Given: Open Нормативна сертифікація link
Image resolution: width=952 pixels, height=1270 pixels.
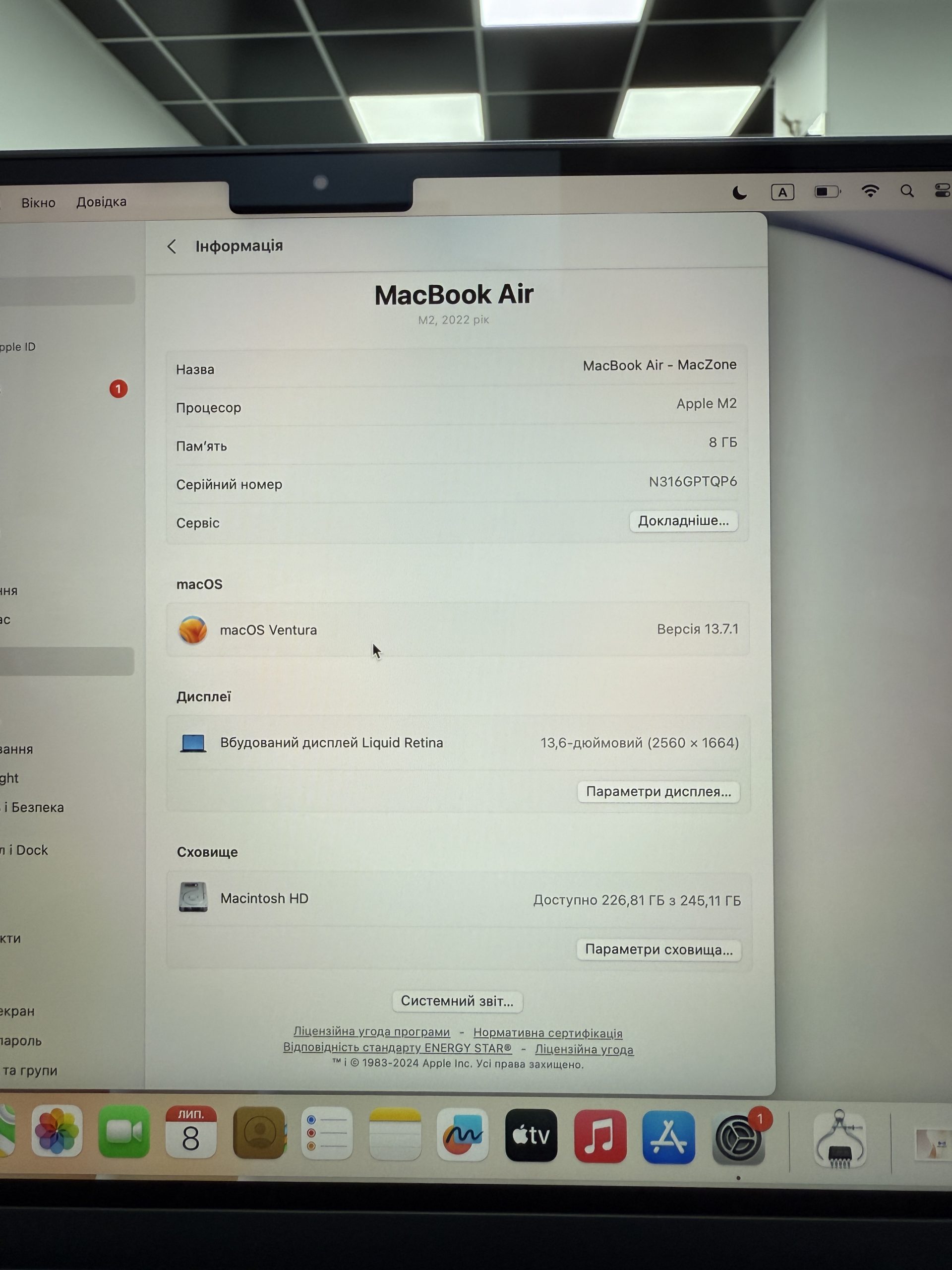Looking at the screenshot, I should pyautogui.click(x=548, y=1032).
